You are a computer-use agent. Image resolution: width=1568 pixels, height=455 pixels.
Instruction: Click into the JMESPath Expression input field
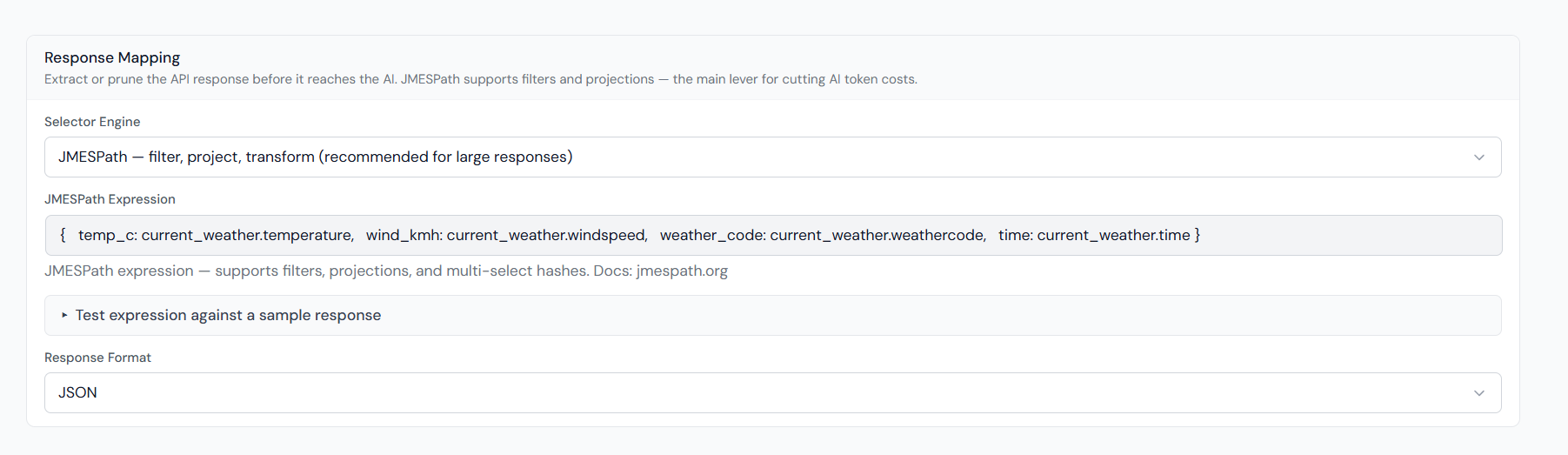tap(772, 235)
